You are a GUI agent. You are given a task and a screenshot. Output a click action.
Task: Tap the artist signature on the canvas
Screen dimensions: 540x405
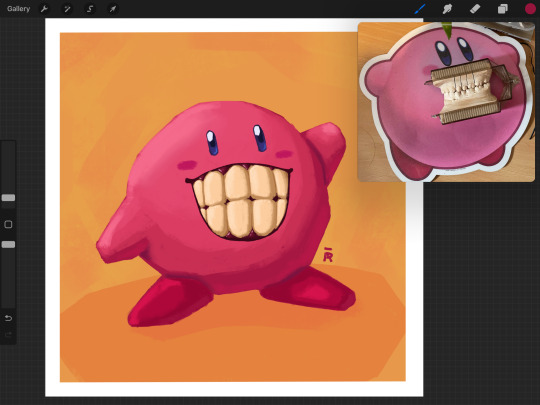tap(328, 255)
